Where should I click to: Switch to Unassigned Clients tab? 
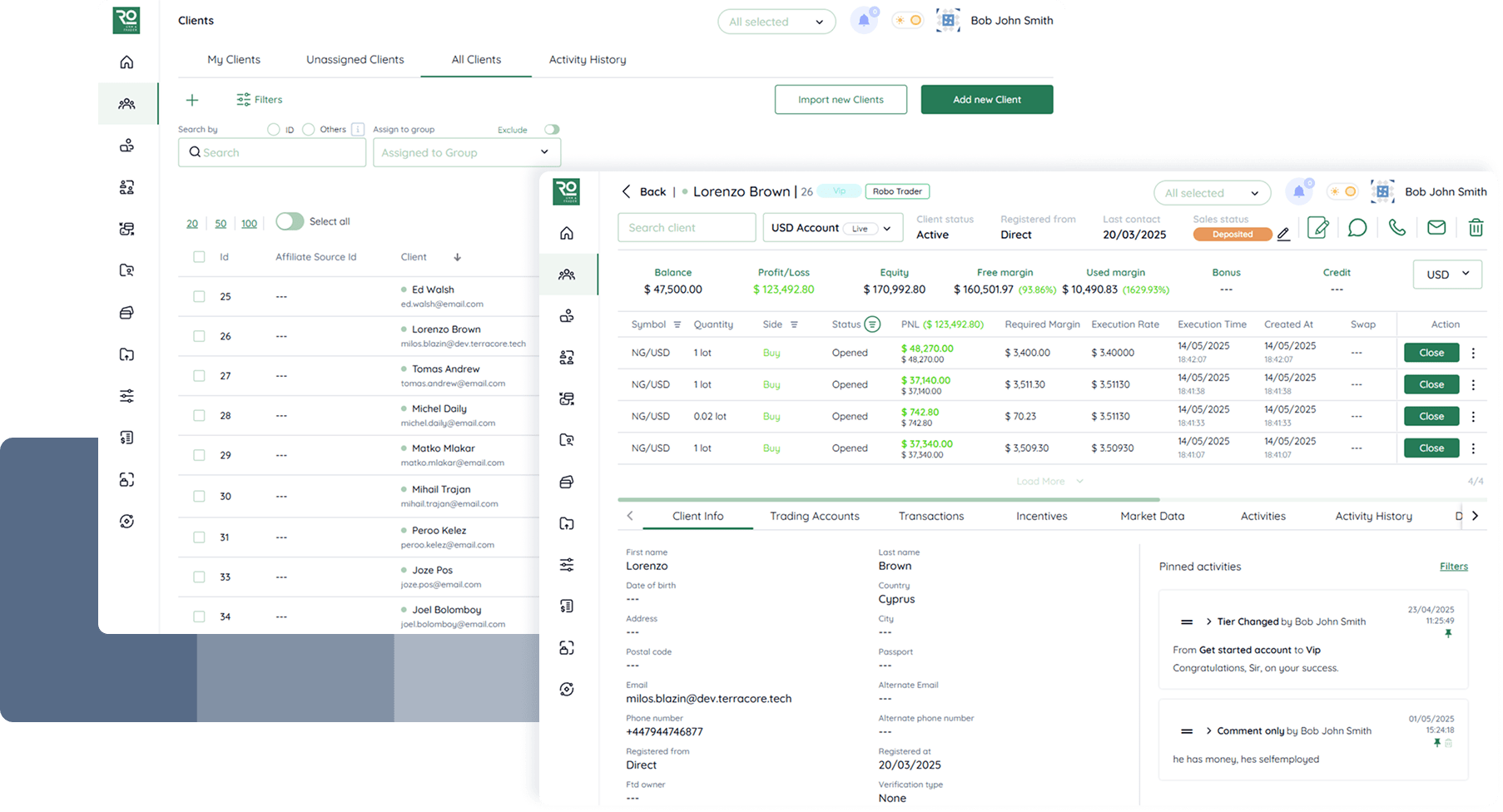click(355, 60)
